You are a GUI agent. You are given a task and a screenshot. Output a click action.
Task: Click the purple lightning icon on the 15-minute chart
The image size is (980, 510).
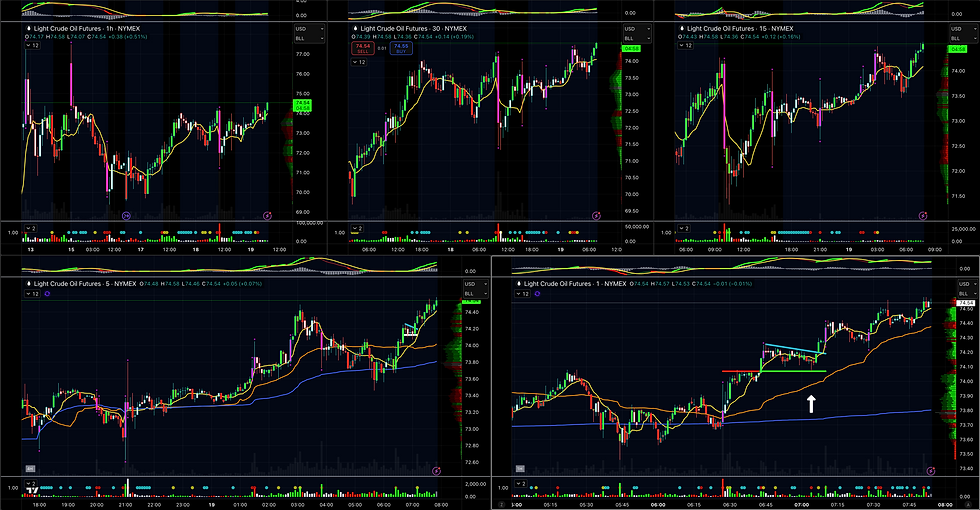pos(922,216)
